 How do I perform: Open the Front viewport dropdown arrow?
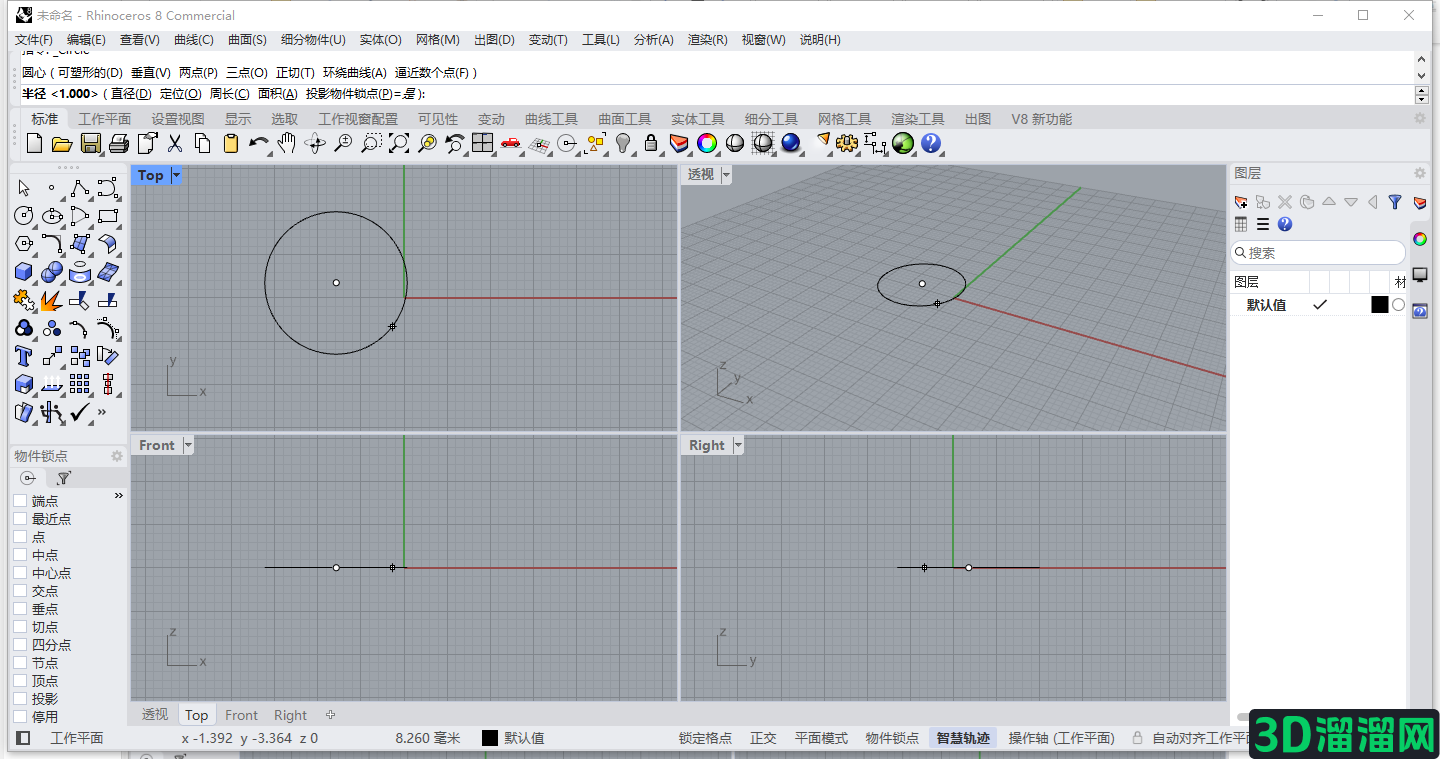coord(187,445)
